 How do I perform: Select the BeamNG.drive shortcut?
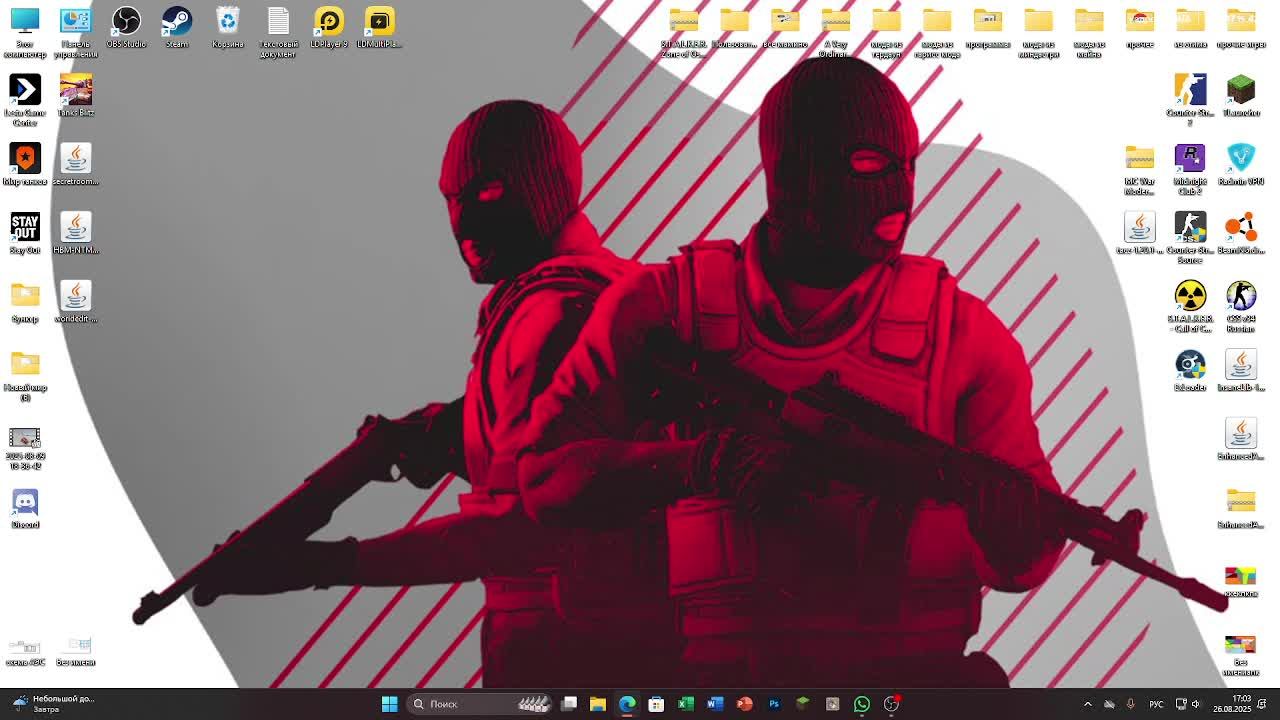(x=1241, y=233)
